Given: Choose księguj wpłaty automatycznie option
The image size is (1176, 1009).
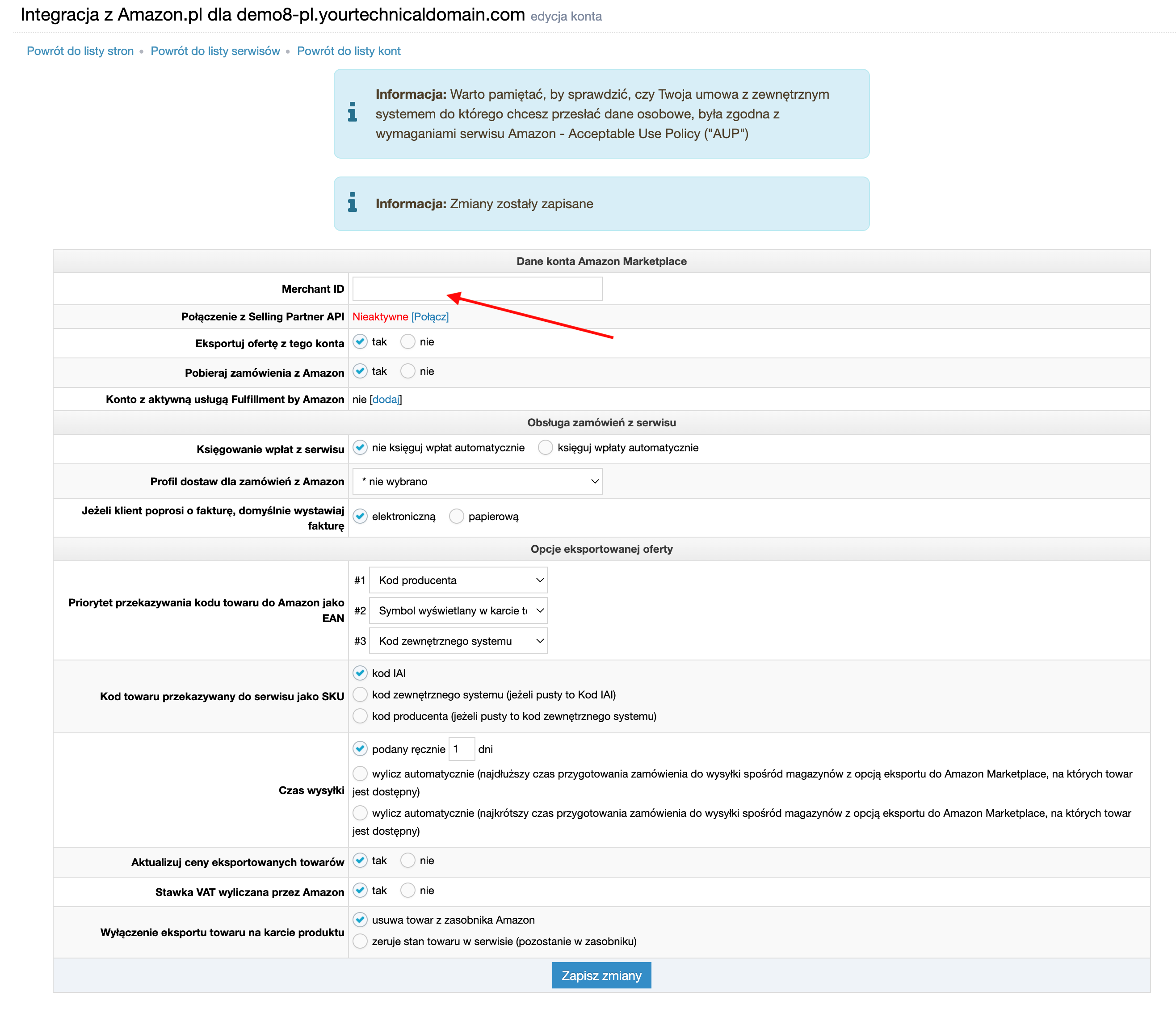Looking at the screenshot, I should (546, 448).
